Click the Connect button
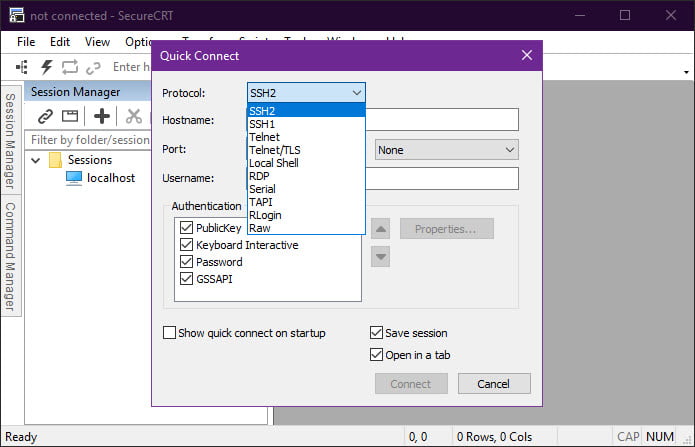The height and width of the screenshot is (447, 695). click(411, 384)
